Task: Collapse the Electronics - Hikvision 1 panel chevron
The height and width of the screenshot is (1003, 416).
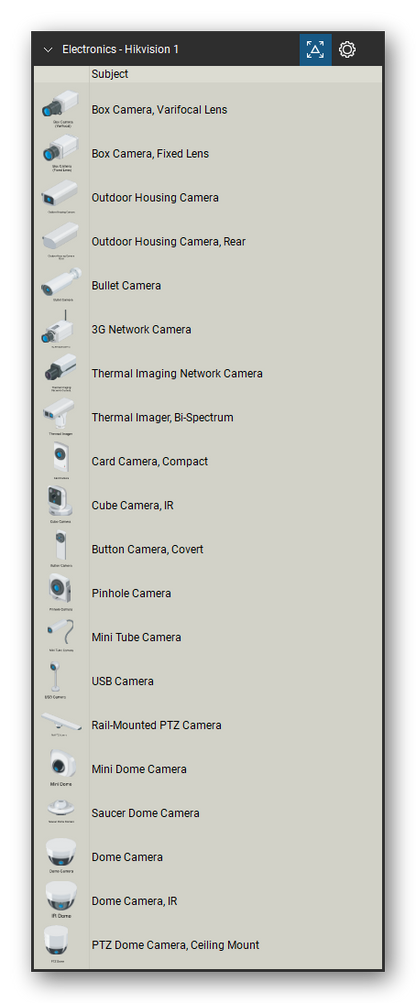Action: (48, 50)
